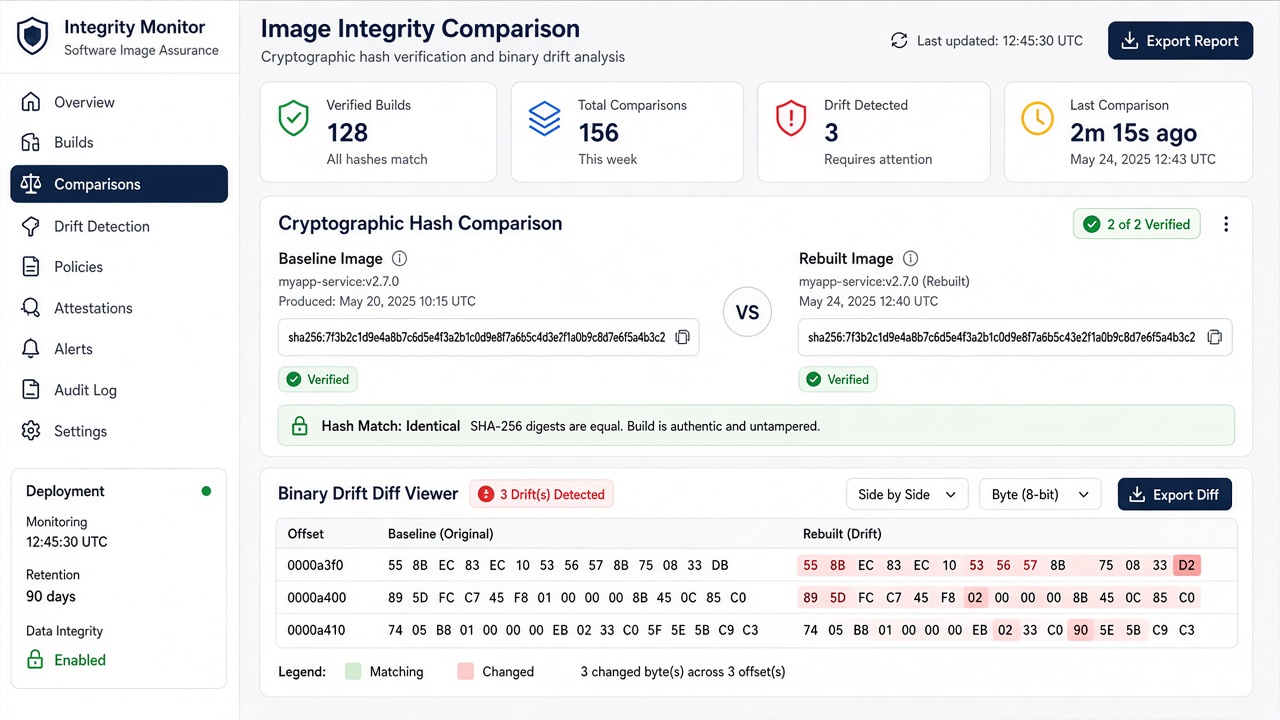Click the Baseline Image info icon

tap(400, 258)
